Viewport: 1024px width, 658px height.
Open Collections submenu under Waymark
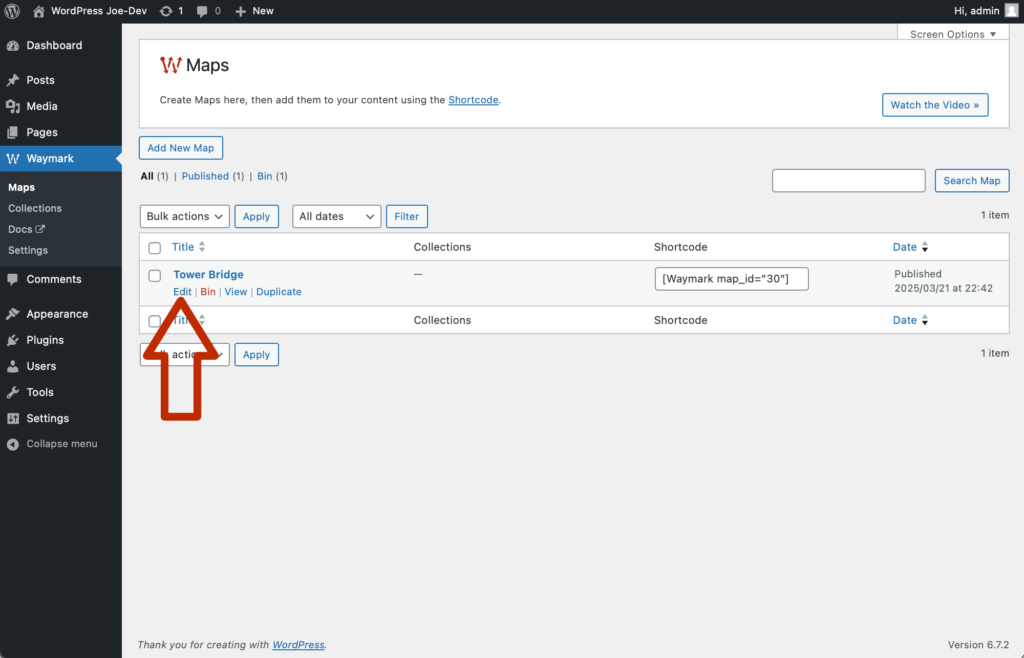(x=35, y=208)
